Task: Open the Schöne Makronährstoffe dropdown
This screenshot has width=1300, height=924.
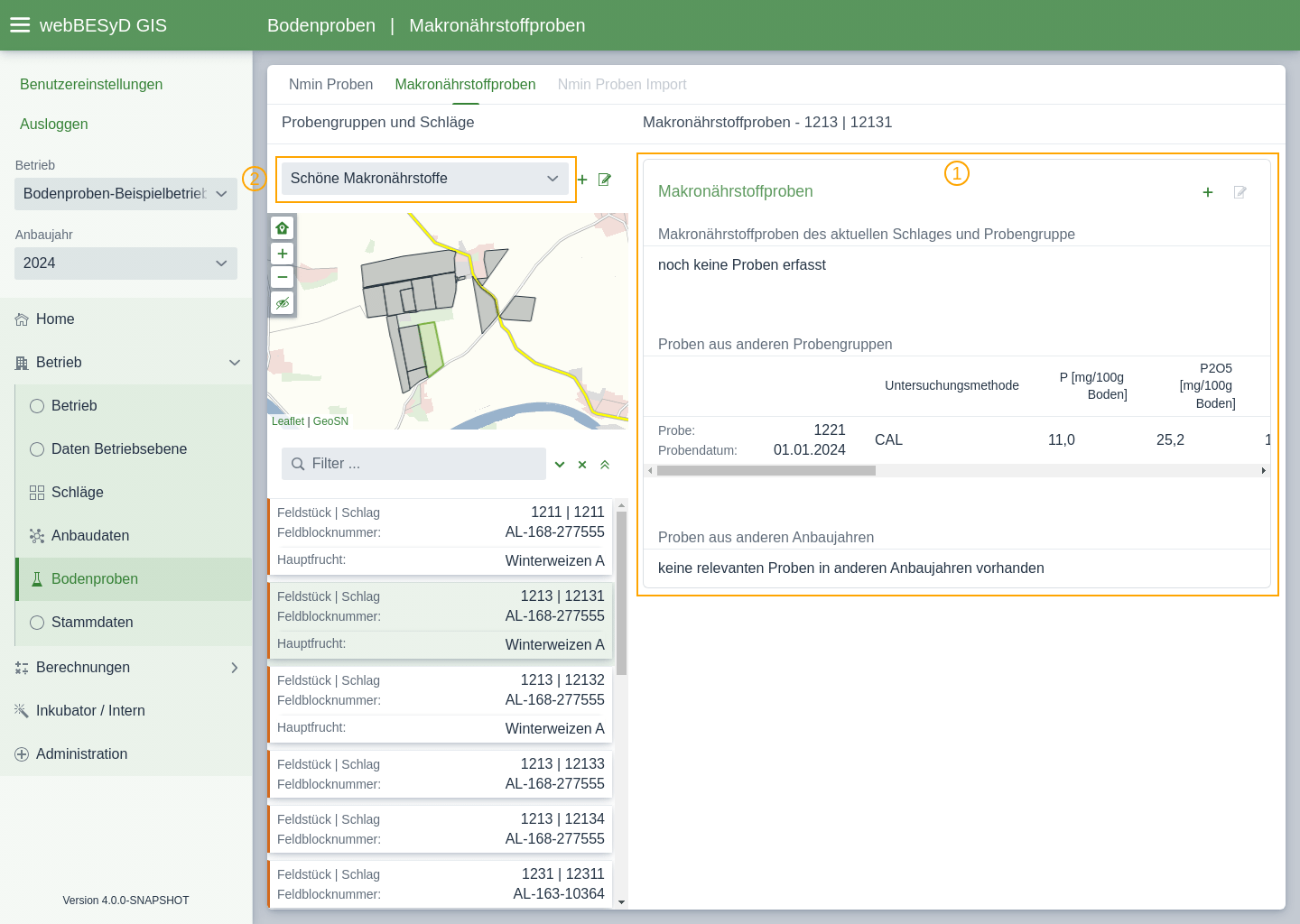Action: tap(425, 179)
